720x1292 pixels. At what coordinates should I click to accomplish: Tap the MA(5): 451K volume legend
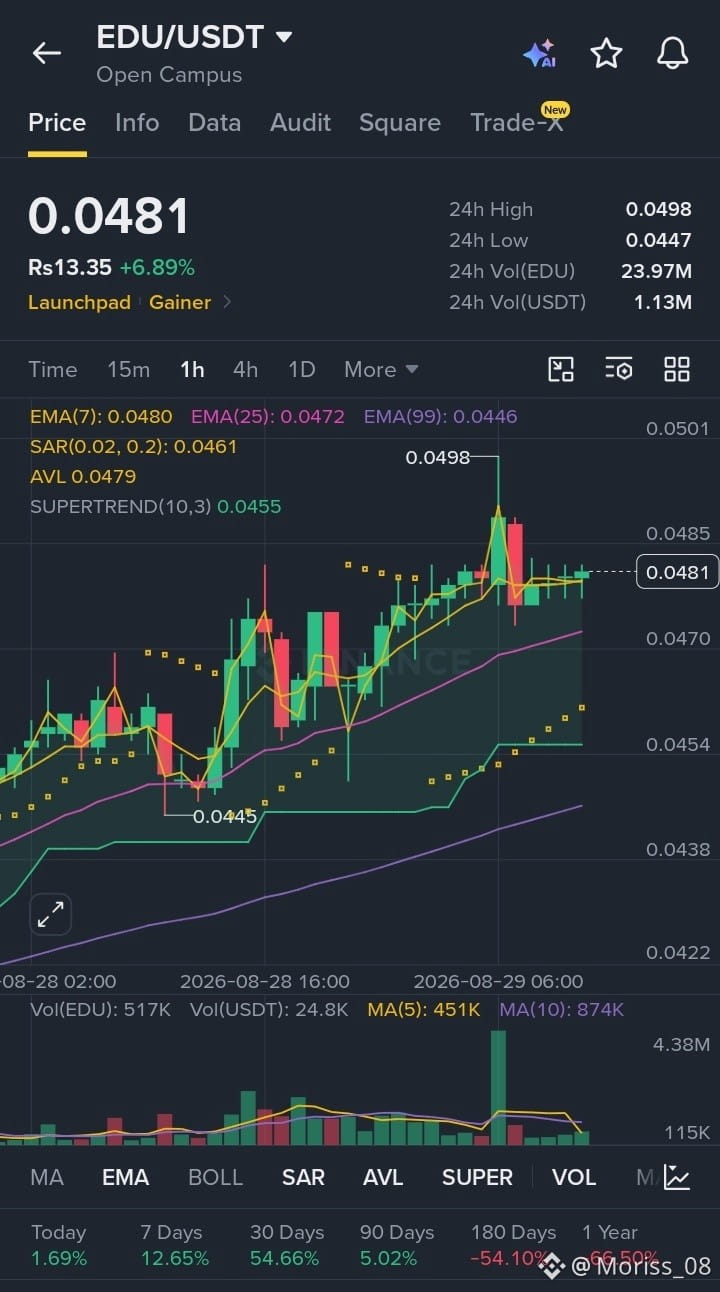(424, 1010)
